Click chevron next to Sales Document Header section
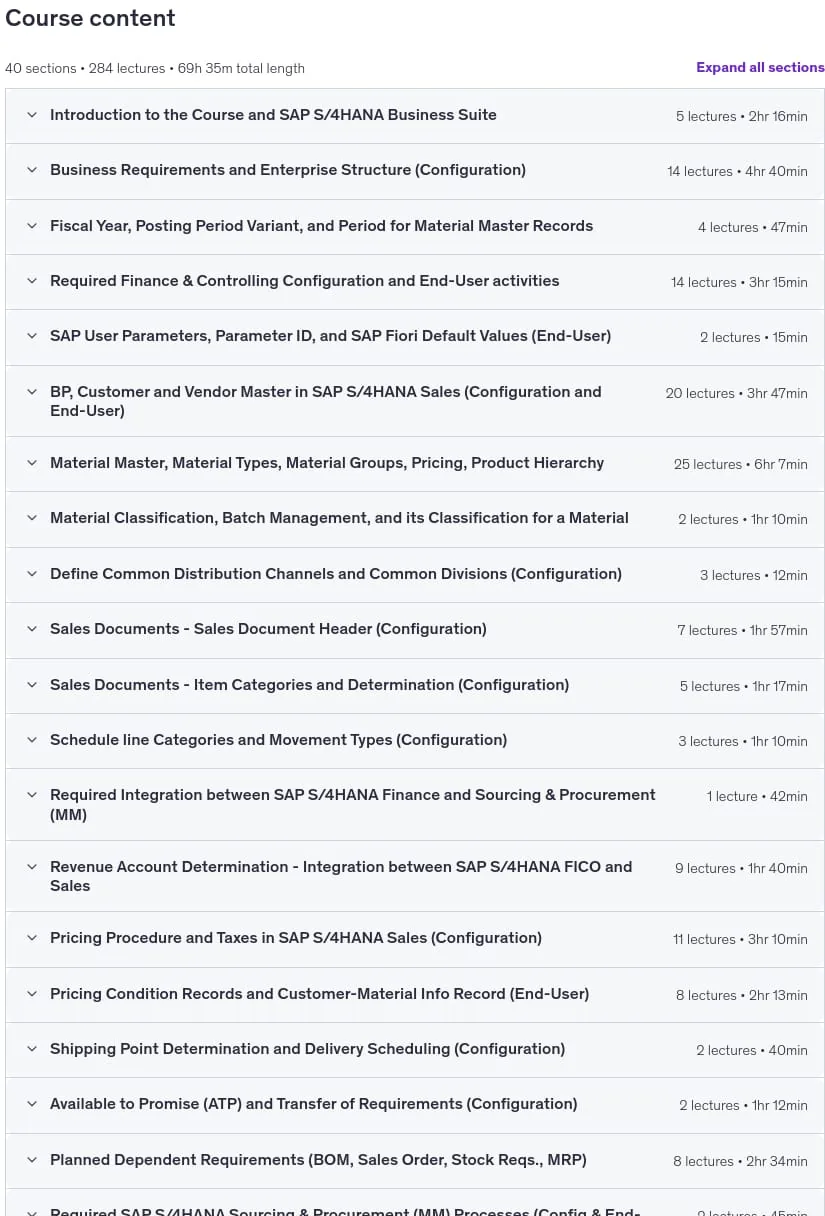 click(x=32, y=629)
